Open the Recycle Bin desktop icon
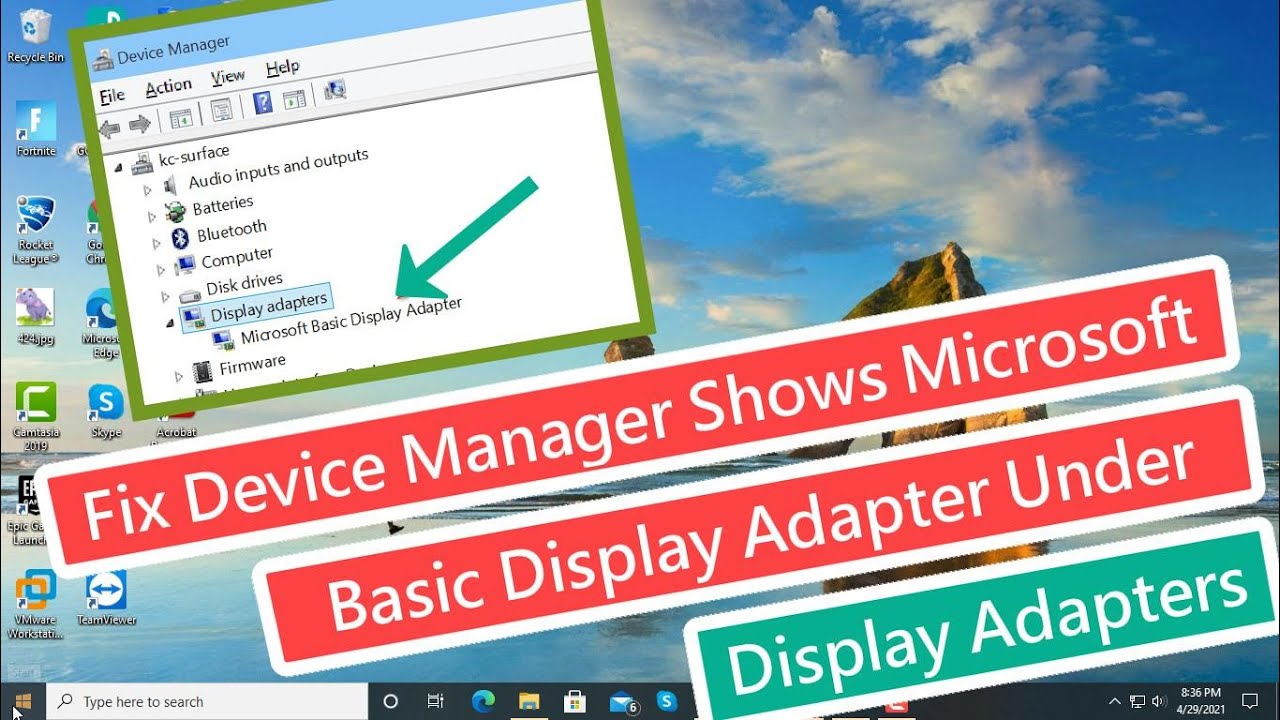Viewport: 1280px width, 720px height. (x=35, y=35)
